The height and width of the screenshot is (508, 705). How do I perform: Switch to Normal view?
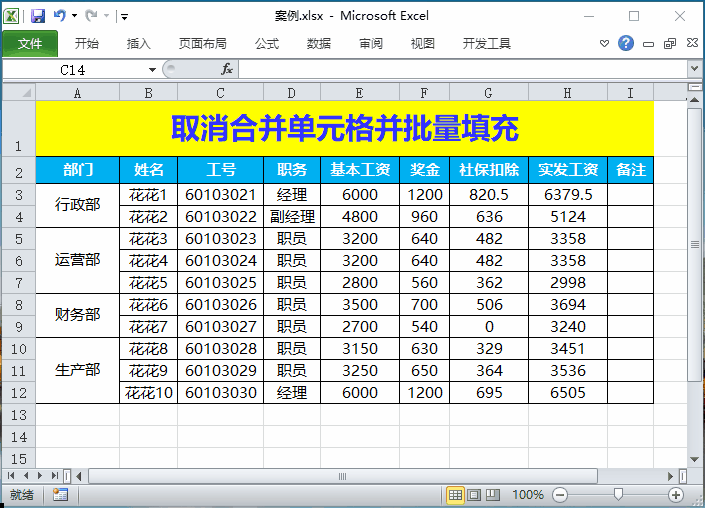pyautogui.click(x=455, y=495)
